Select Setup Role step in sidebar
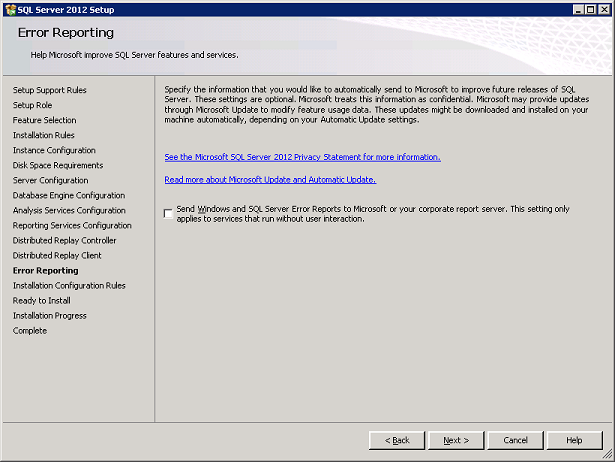Viewport: 615px width, 462px height. click(32, 105)
